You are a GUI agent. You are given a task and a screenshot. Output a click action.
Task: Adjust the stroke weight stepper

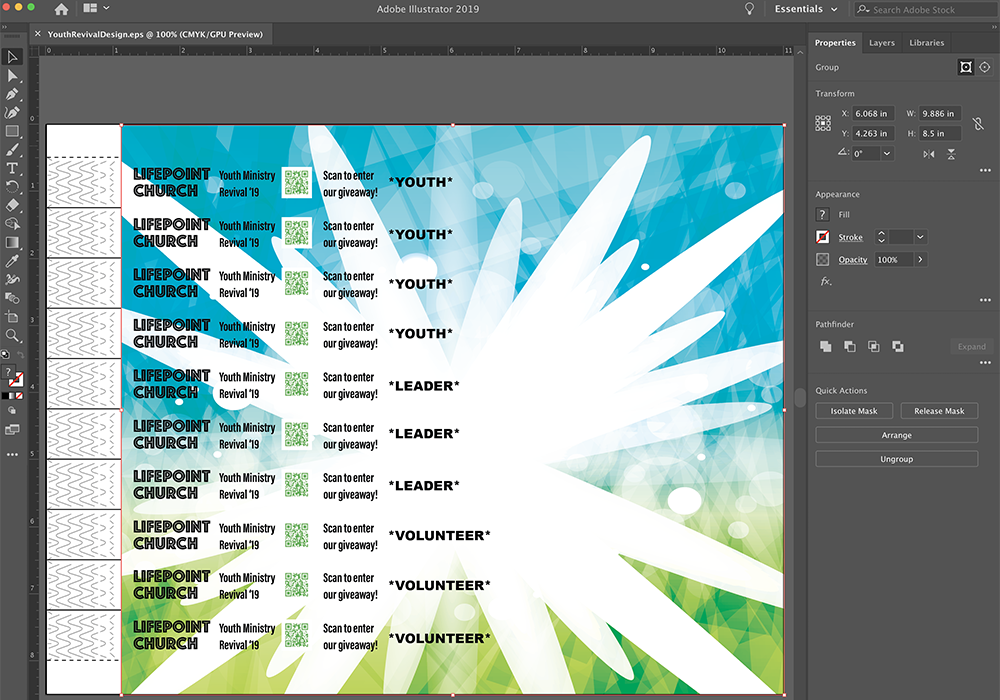pos(881,237)
